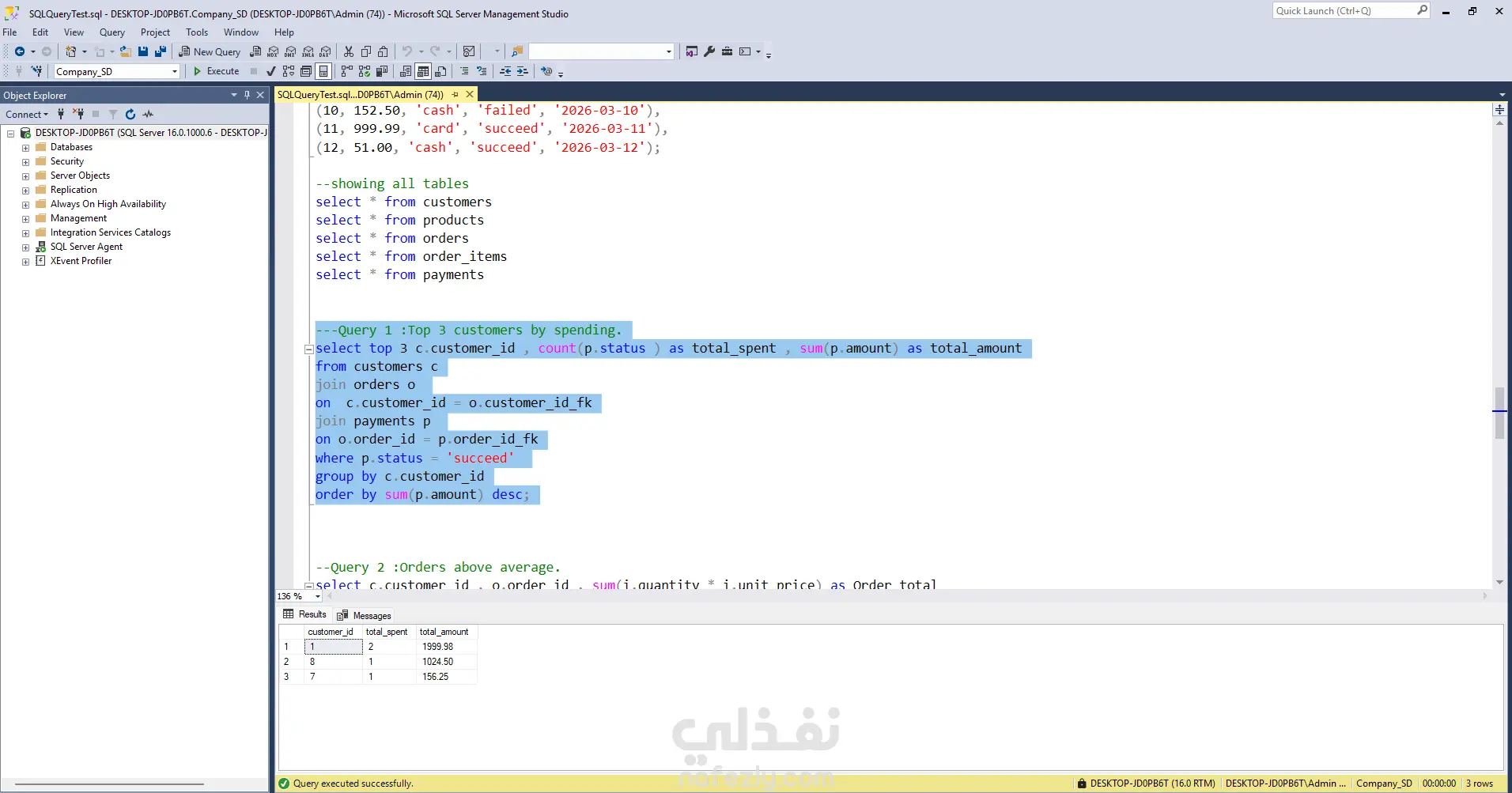Toggle pin on SQLQueryTest tab

click(455, 94)
